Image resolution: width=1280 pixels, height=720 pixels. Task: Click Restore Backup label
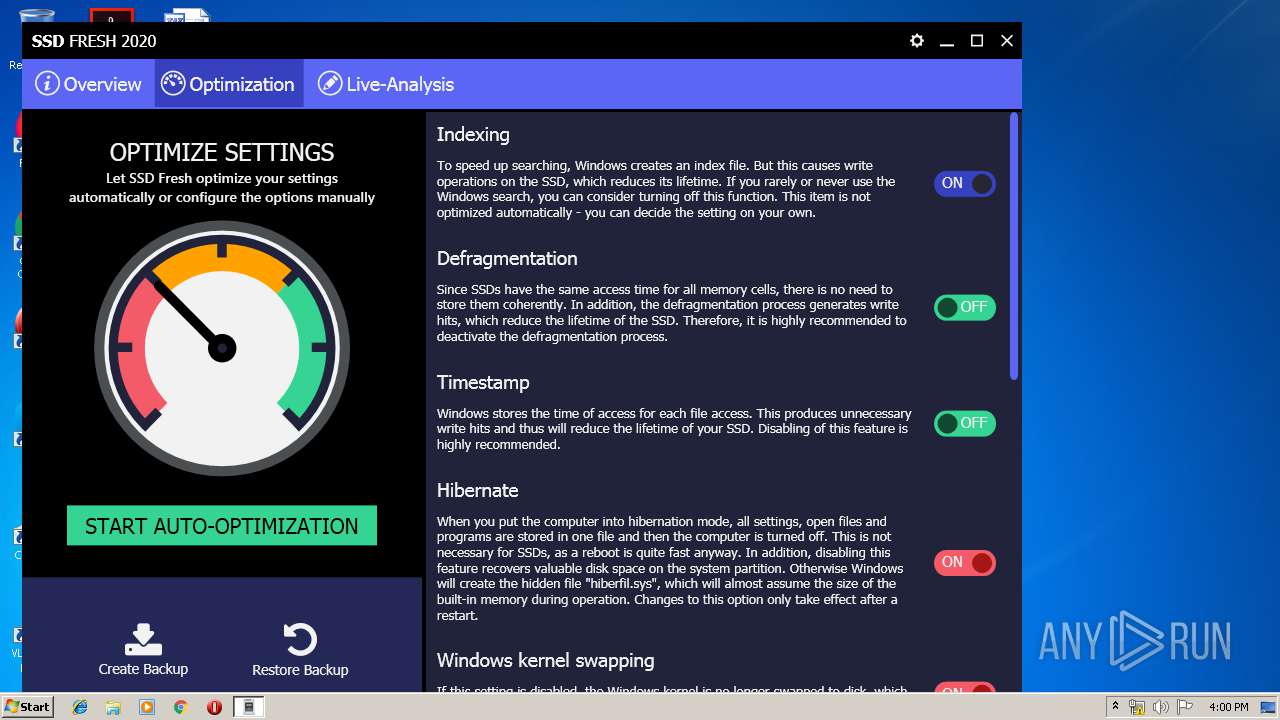point(300,670)
